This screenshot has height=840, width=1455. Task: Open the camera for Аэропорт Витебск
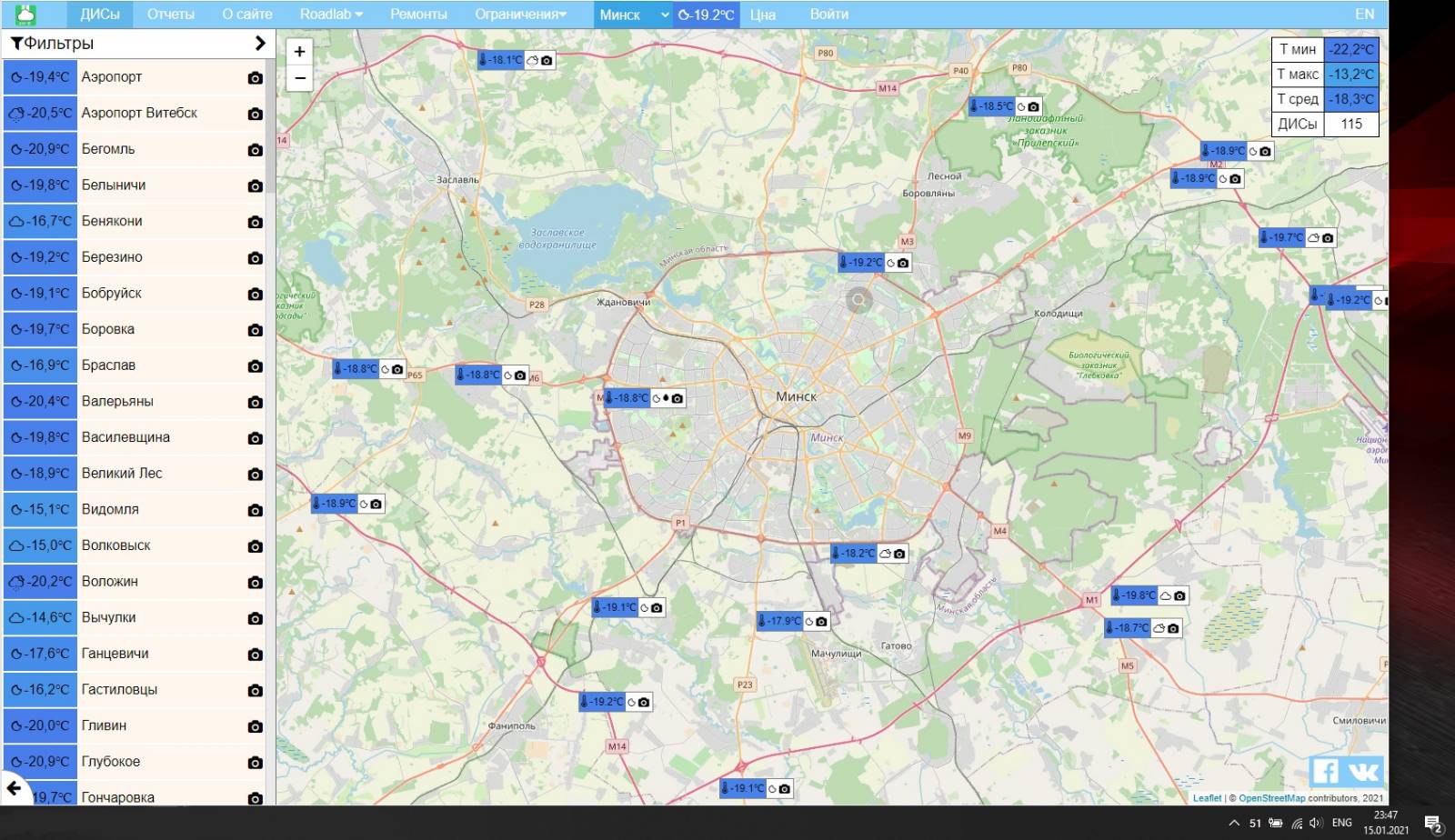coord(256,114)
